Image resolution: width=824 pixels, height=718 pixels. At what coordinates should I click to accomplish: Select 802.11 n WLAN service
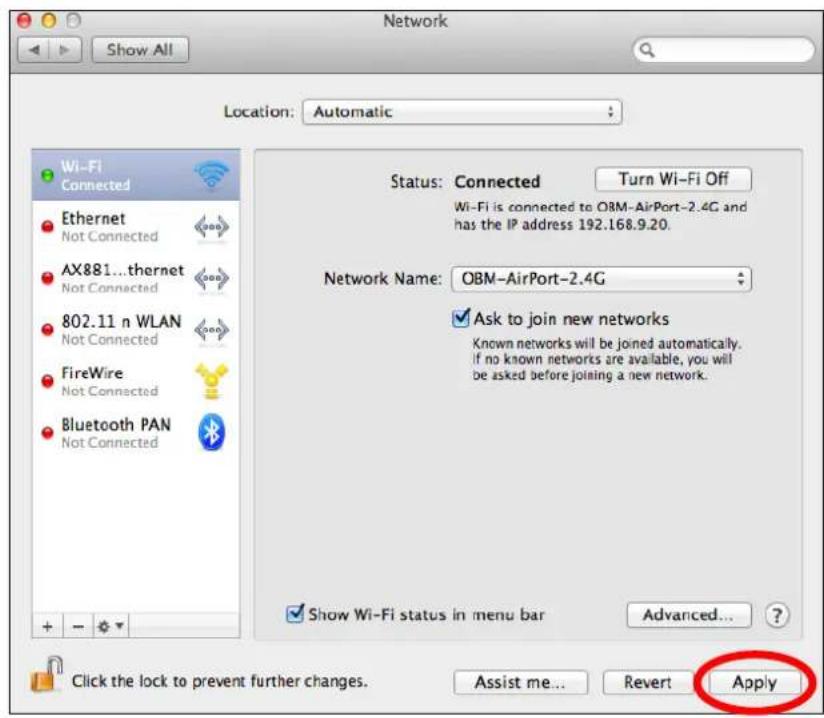click(x=136, y=330)
